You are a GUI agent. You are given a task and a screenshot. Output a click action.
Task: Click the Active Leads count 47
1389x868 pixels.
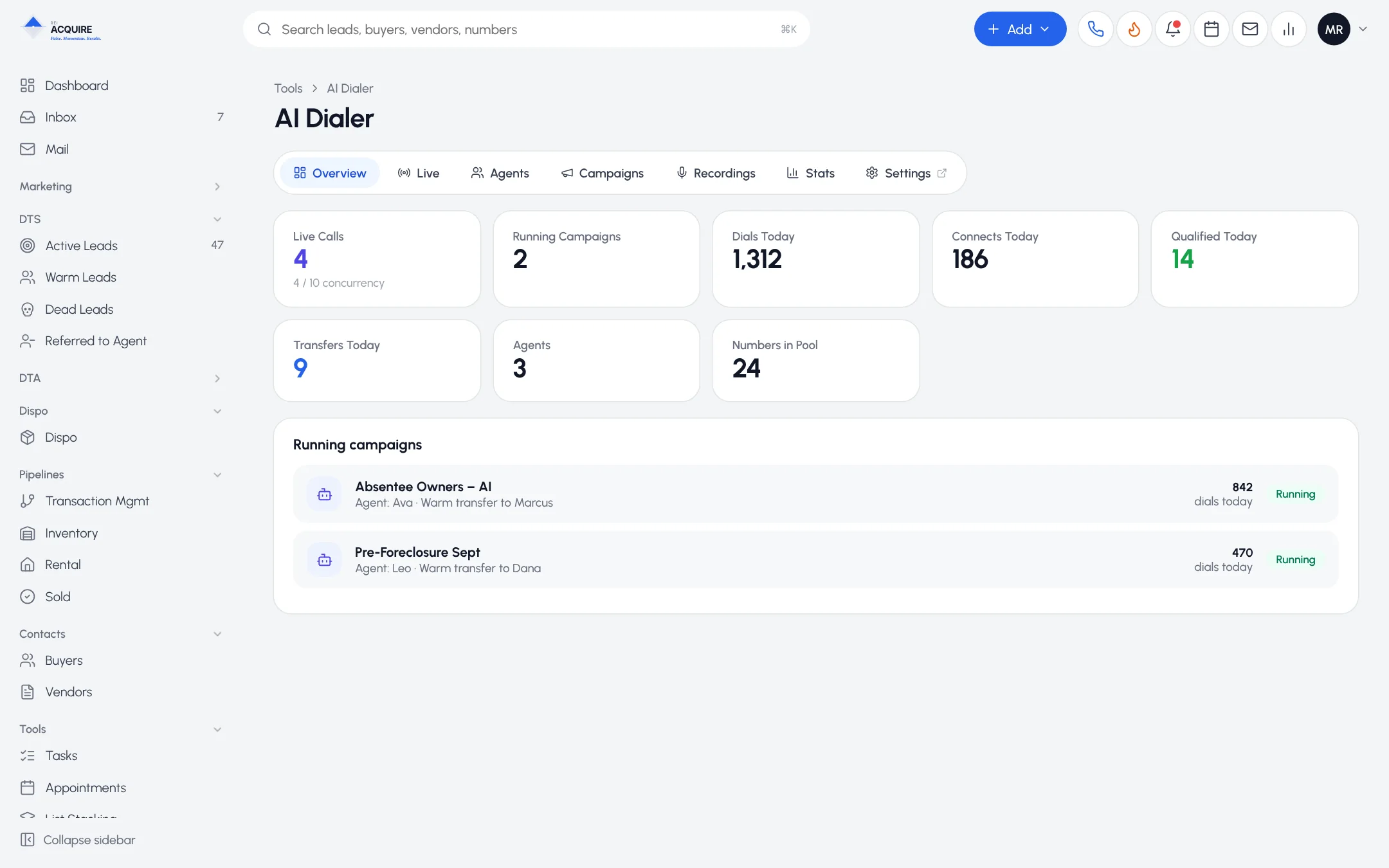click(217, 245)
